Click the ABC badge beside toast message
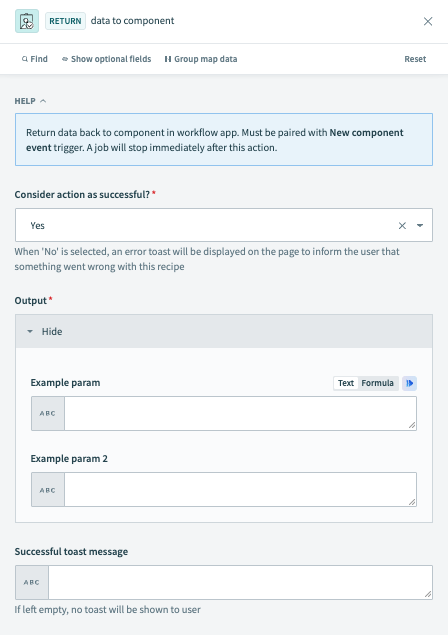Screen dimensions: 448x635 [x=32, y=582]
